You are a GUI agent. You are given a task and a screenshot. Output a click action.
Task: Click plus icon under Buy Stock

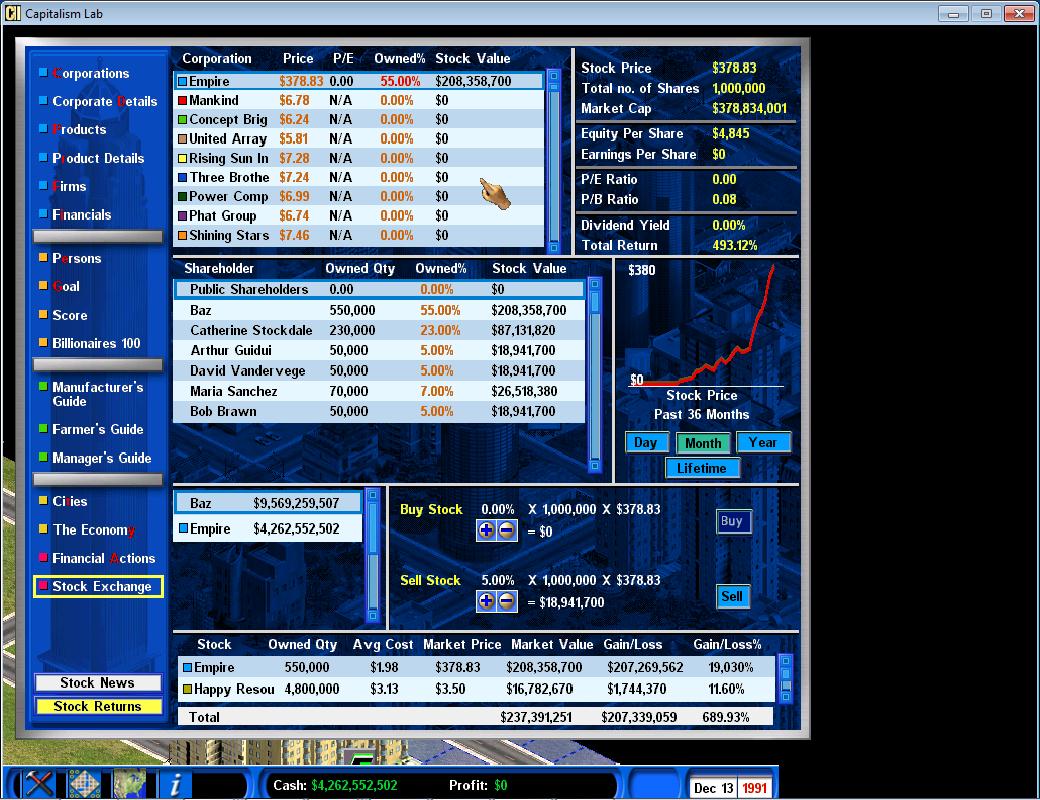point(486,530)
